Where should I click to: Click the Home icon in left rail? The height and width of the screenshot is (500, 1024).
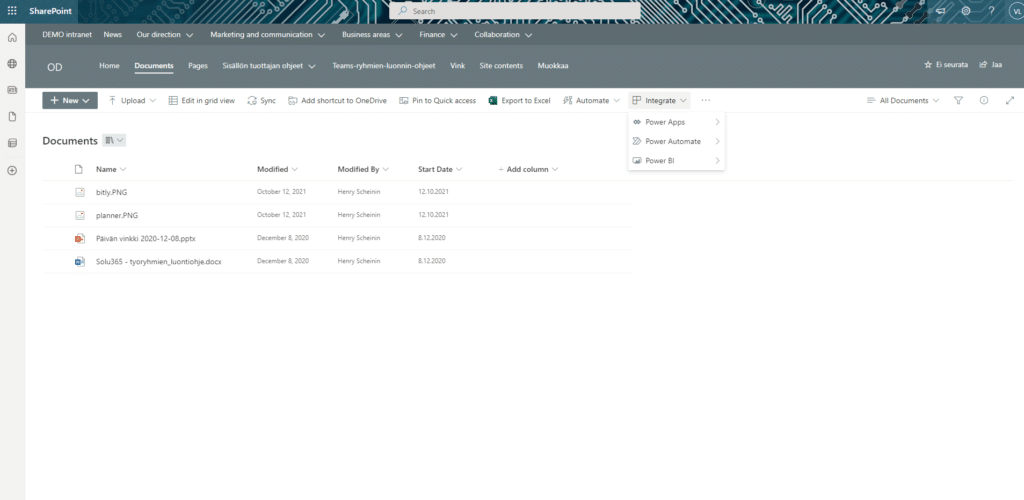(x=12, y=37)
